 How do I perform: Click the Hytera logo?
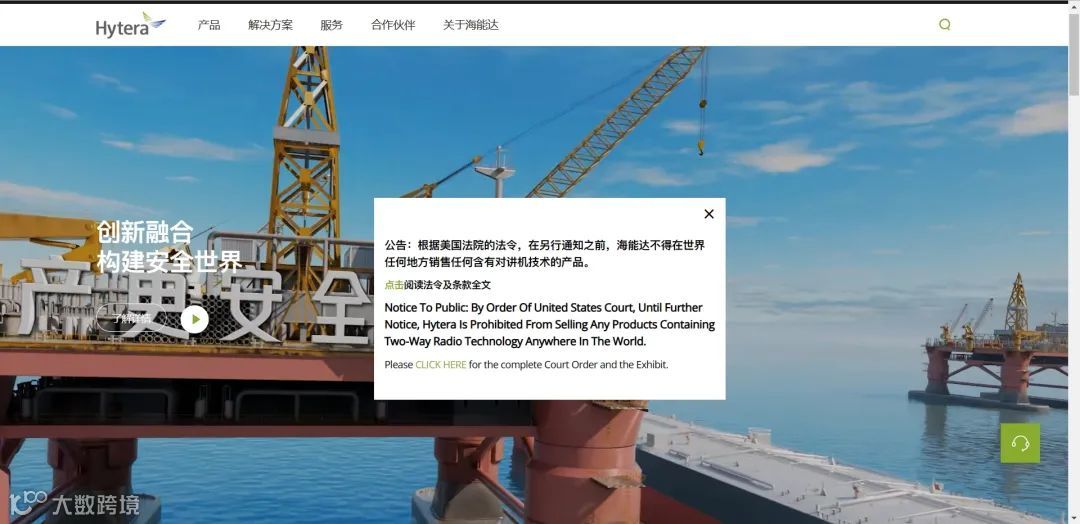point(131,25)
